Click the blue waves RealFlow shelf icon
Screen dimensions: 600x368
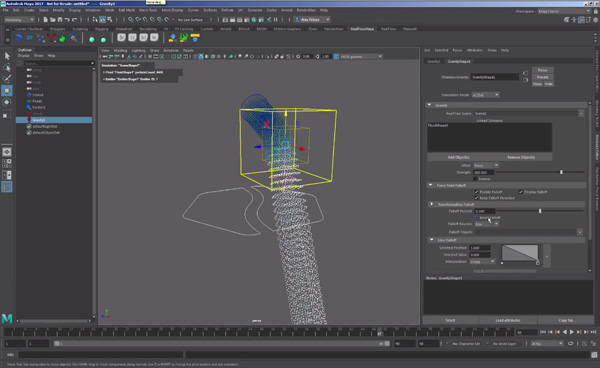click(29, 37)
